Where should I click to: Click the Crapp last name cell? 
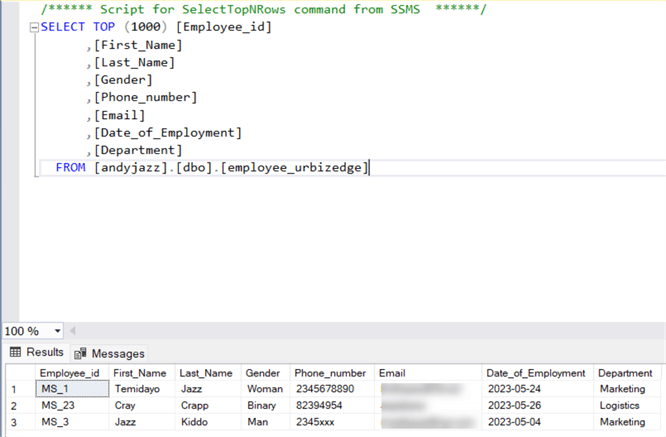pyautogui.click(x=208, y=406)
